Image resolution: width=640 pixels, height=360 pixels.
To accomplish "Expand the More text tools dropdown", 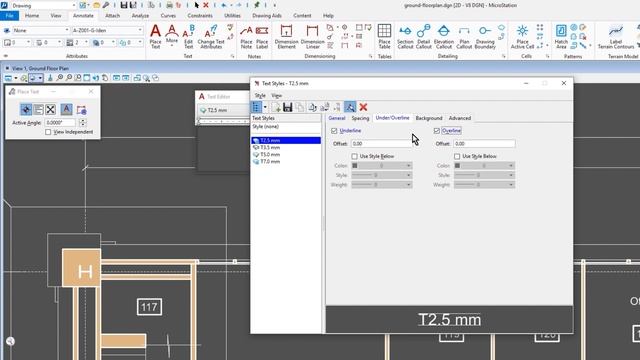I will coord(172,37).
